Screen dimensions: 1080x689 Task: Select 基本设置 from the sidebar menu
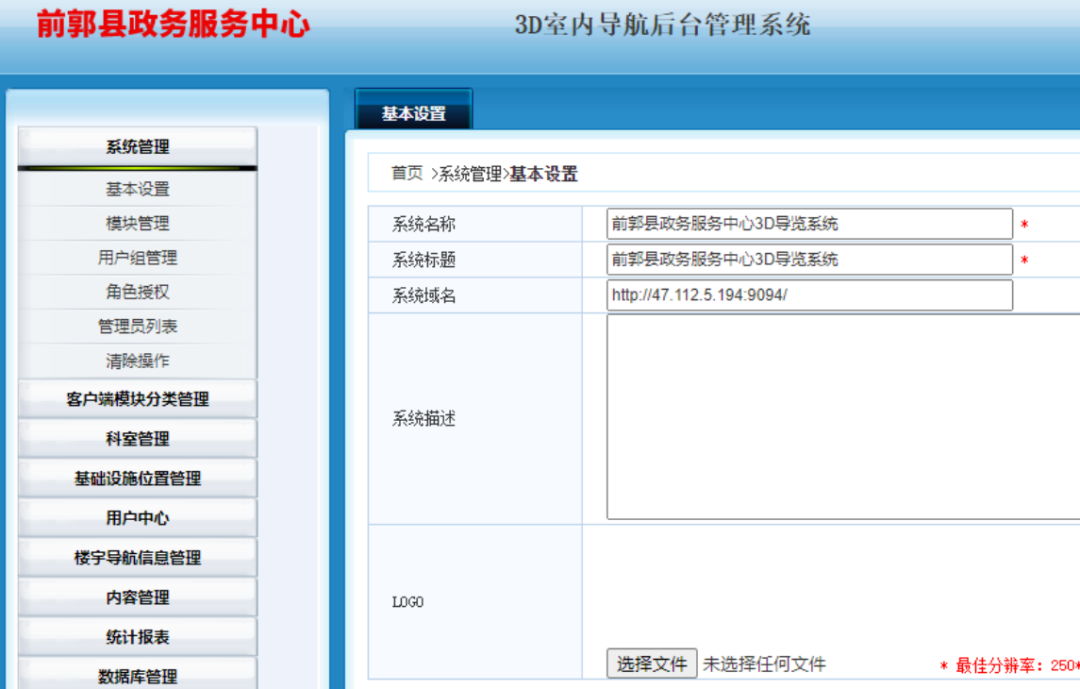137,188
